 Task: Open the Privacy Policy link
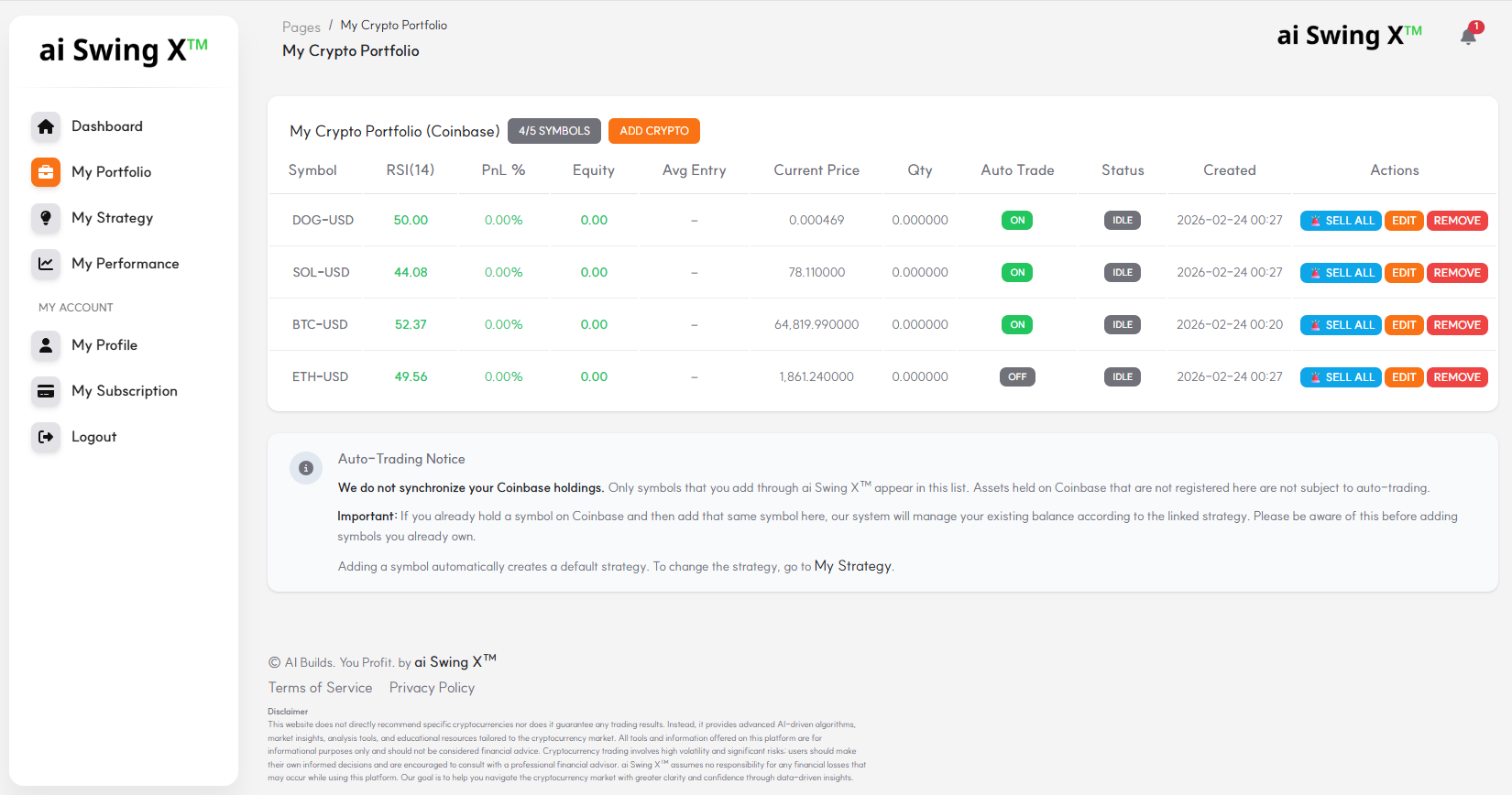point(432,688)
